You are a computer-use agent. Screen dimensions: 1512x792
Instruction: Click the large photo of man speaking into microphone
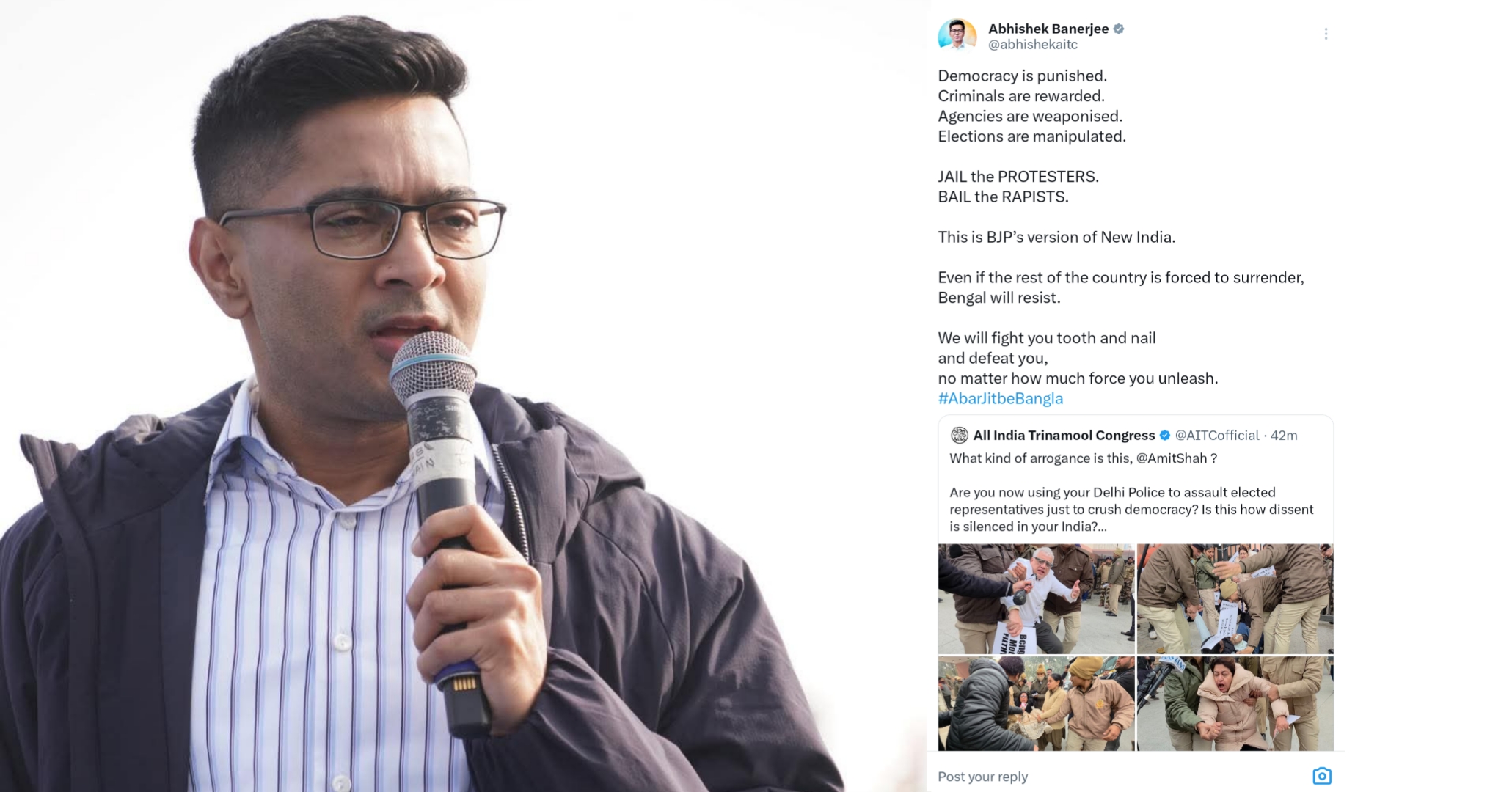pos(440,396)
